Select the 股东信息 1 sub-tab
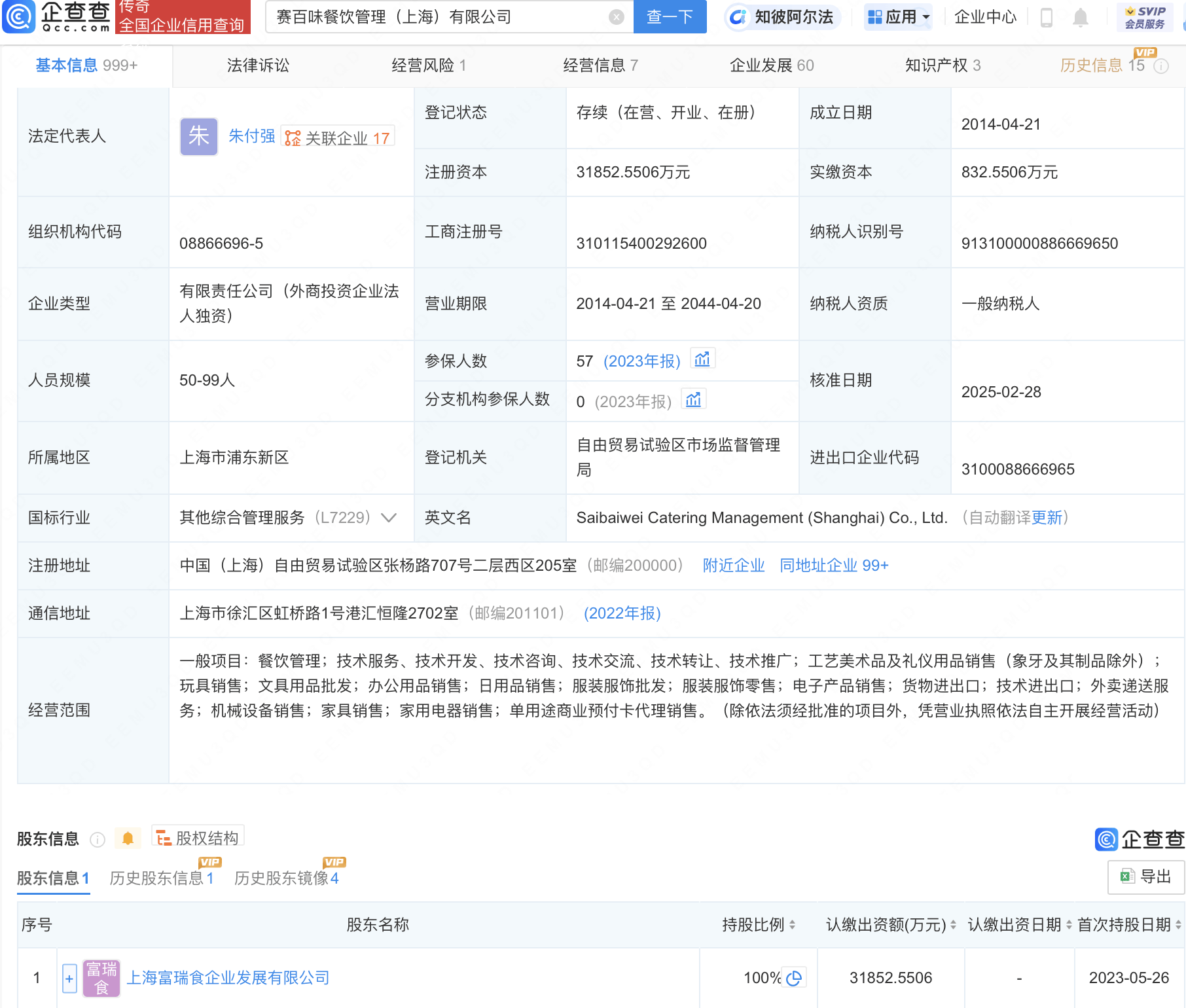Image resolution: width=1186 pixels, height=1008 pixels. pos(53,878)
